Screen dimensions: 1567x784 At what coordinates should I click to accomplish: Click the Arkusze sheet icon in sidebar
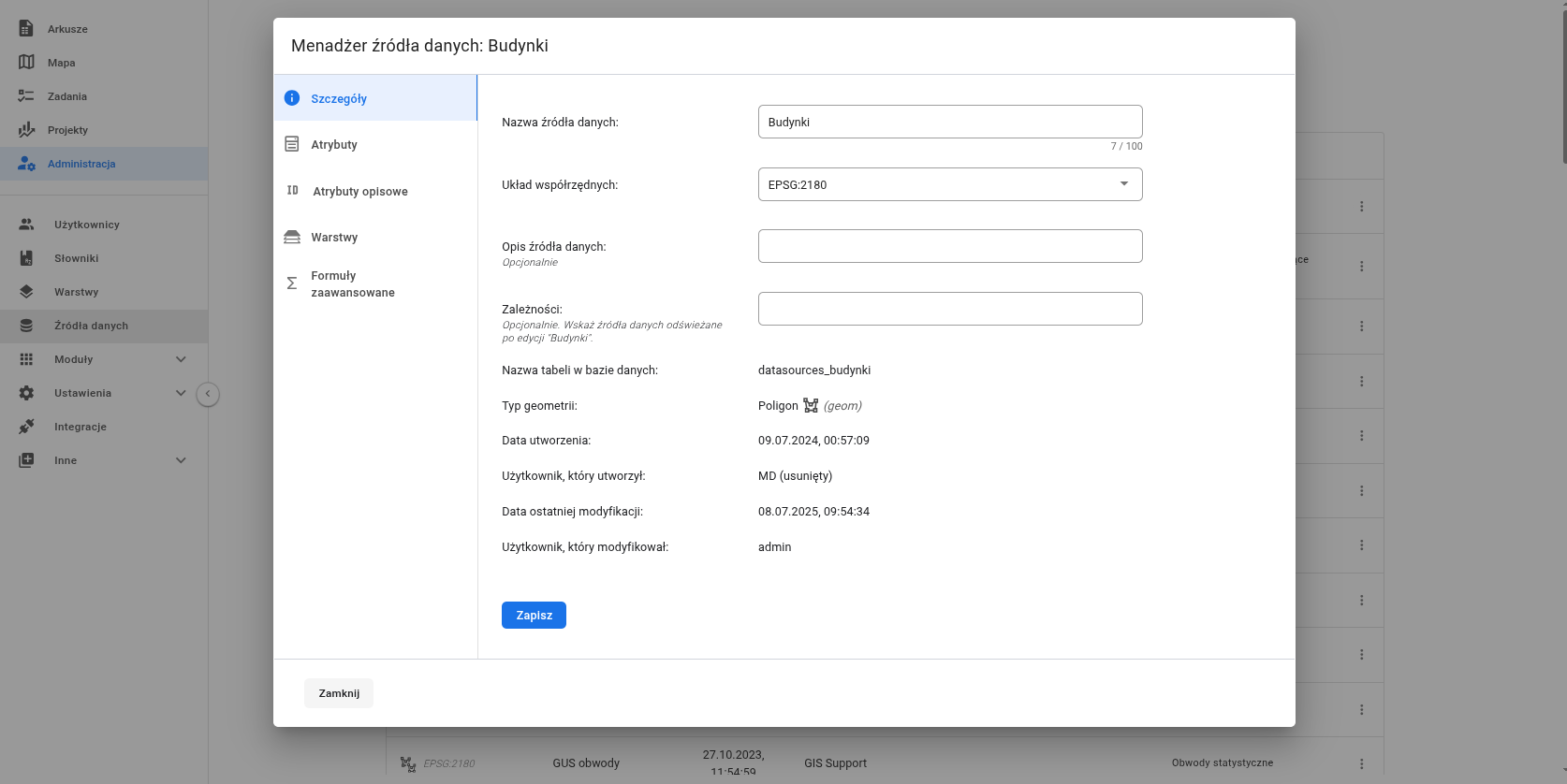point(26,29)
